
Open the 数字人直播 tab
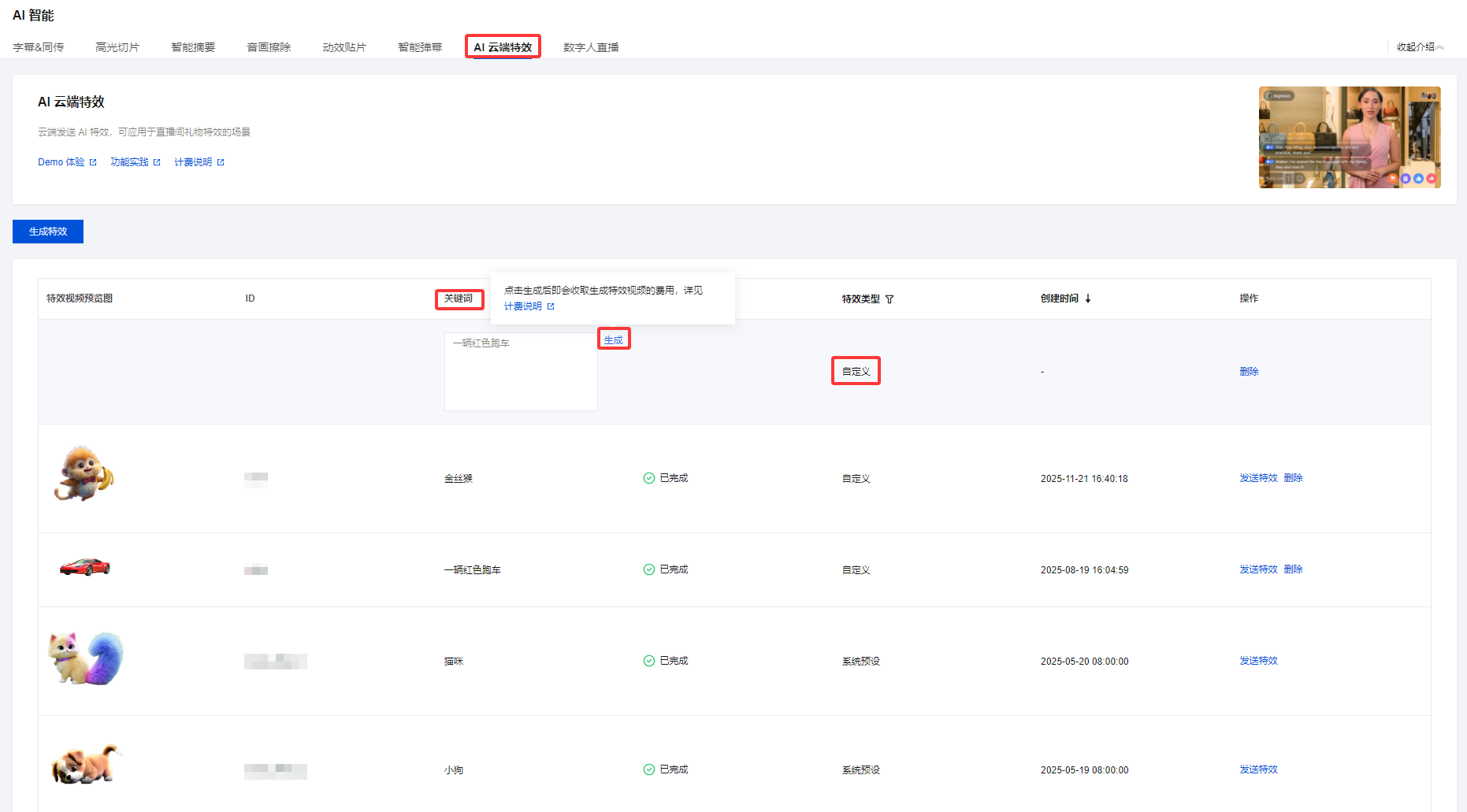tap(591, 47)
